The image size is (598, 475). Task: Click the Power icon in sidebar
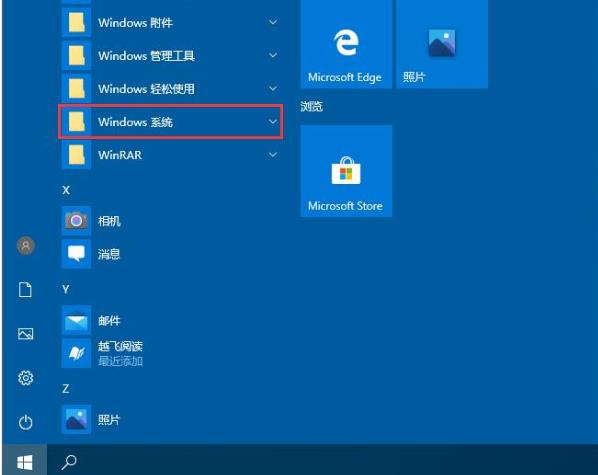25,422
